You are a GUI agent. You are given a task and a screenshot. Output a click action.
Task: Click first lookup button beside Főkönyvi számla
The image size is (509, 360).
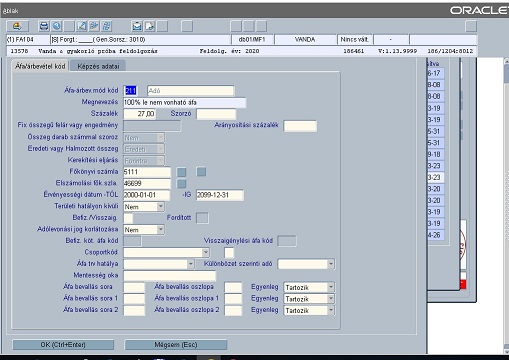[182, 172]
